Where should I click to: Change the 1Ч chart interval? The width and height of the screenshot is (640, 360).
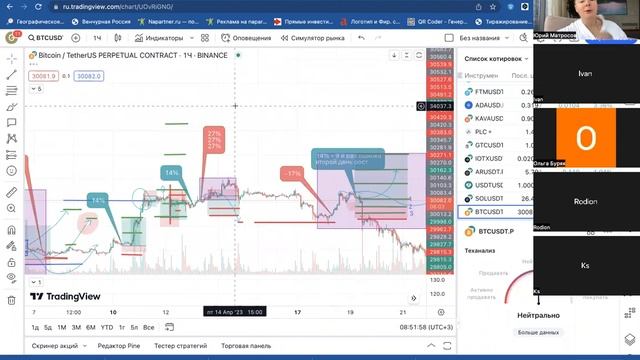click(97, 38)
